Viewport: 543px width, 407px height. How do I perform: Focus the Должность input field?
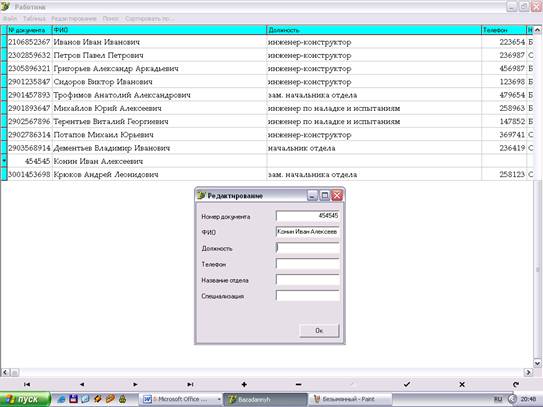click(x=308, y=248)
